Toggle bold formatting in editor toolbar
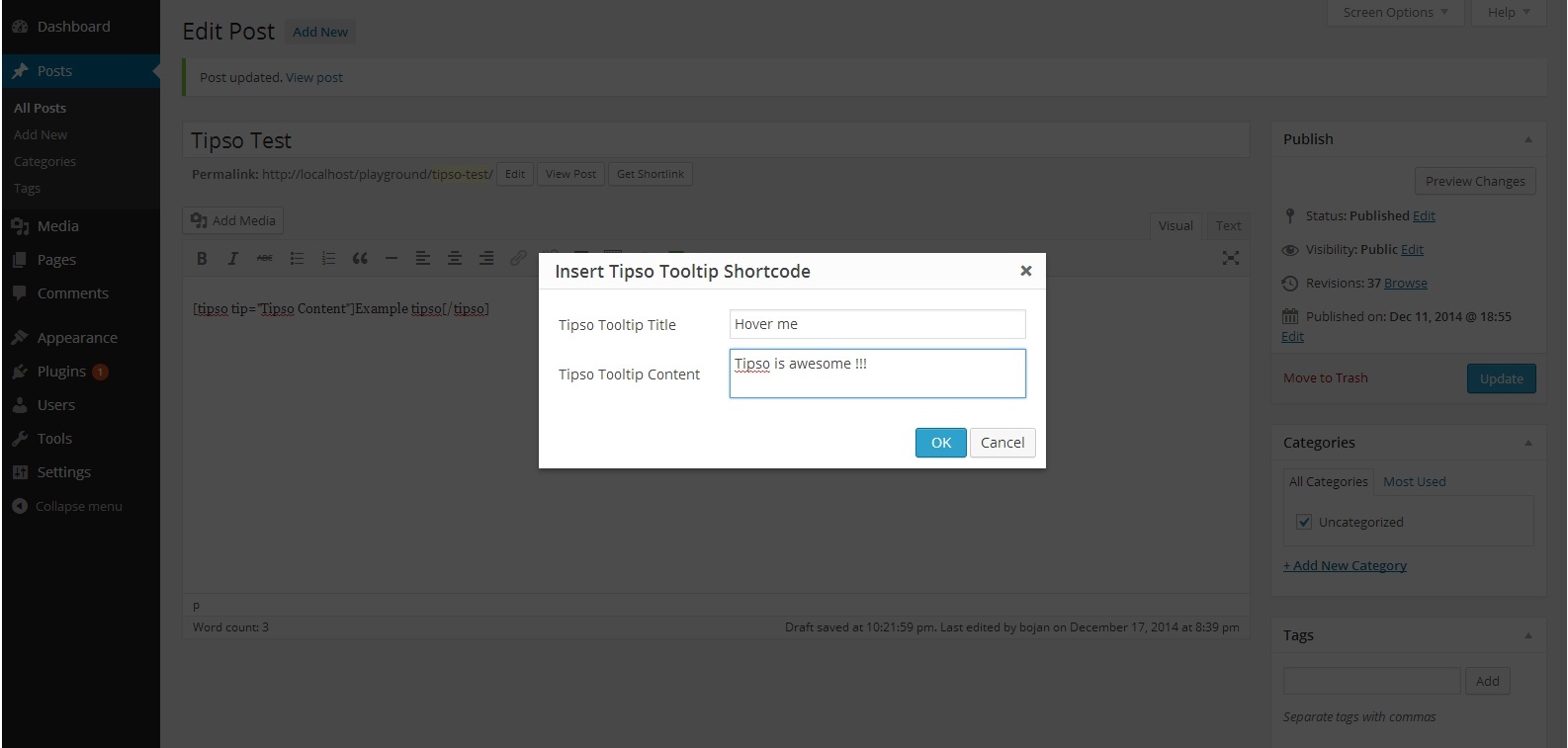1568x748 pixels. (202, 258)
